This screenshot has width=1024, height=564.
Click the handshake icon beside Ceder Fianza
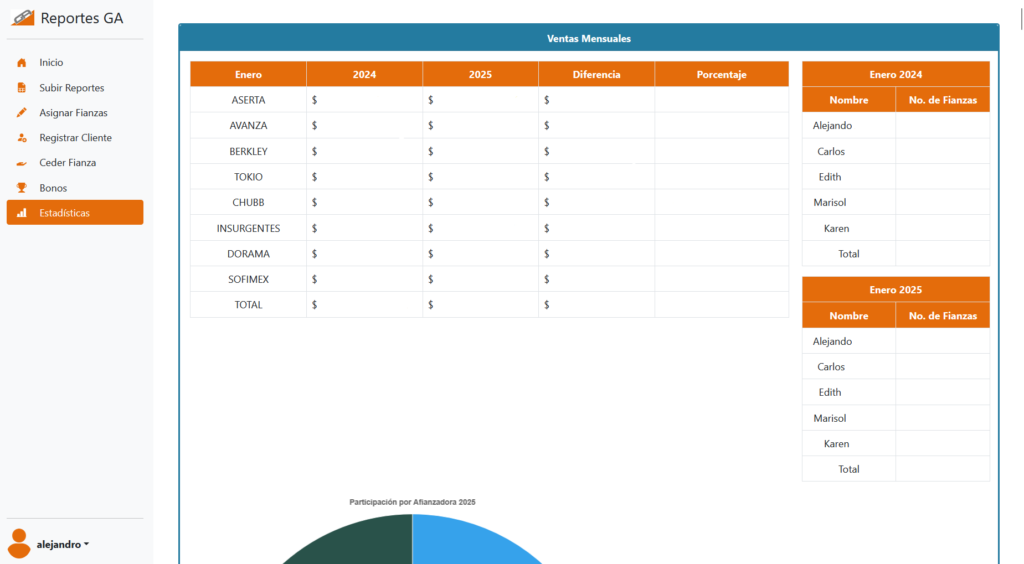pos(22,163)
